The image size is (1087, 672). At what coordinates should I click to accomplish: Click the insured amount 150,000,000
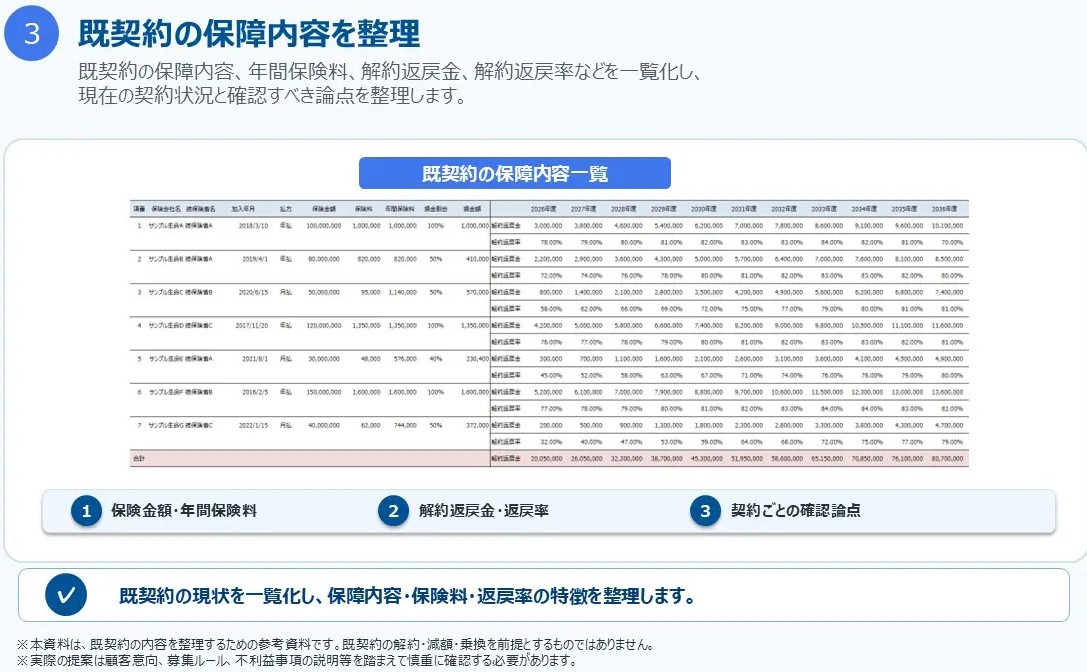tap(324, 392)
